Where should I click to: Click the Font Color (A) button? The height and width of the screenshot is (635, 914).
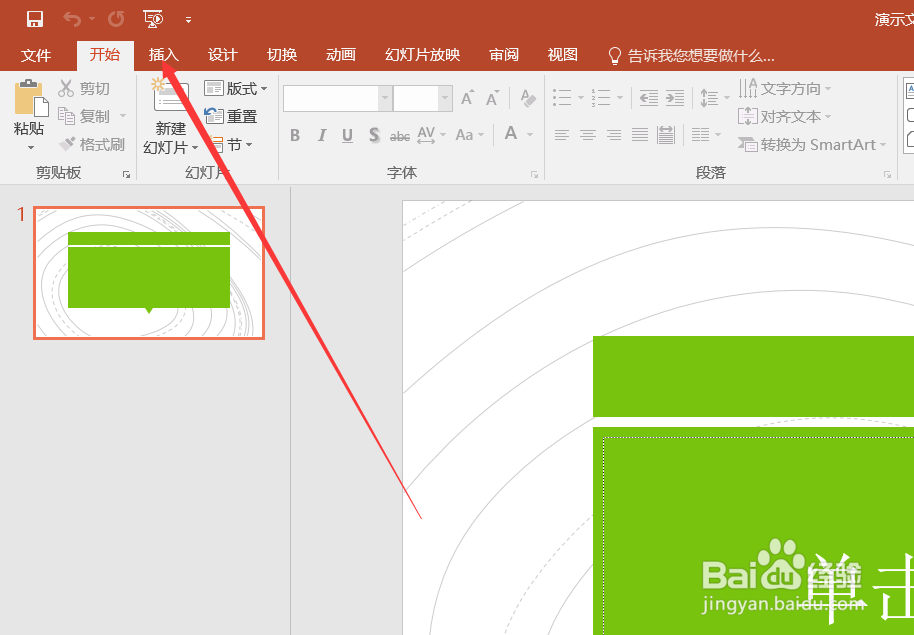tap(511, 134)
